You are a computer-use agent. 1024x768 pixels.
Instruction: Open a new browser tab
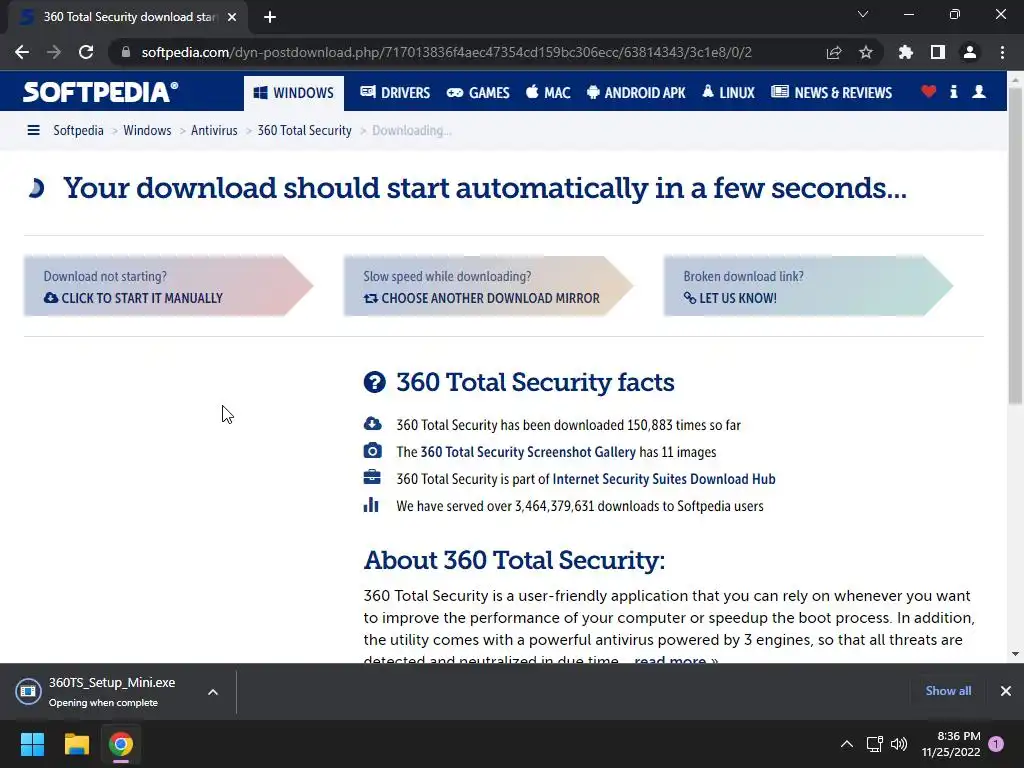pyautogui.click(x=270, y=17)
